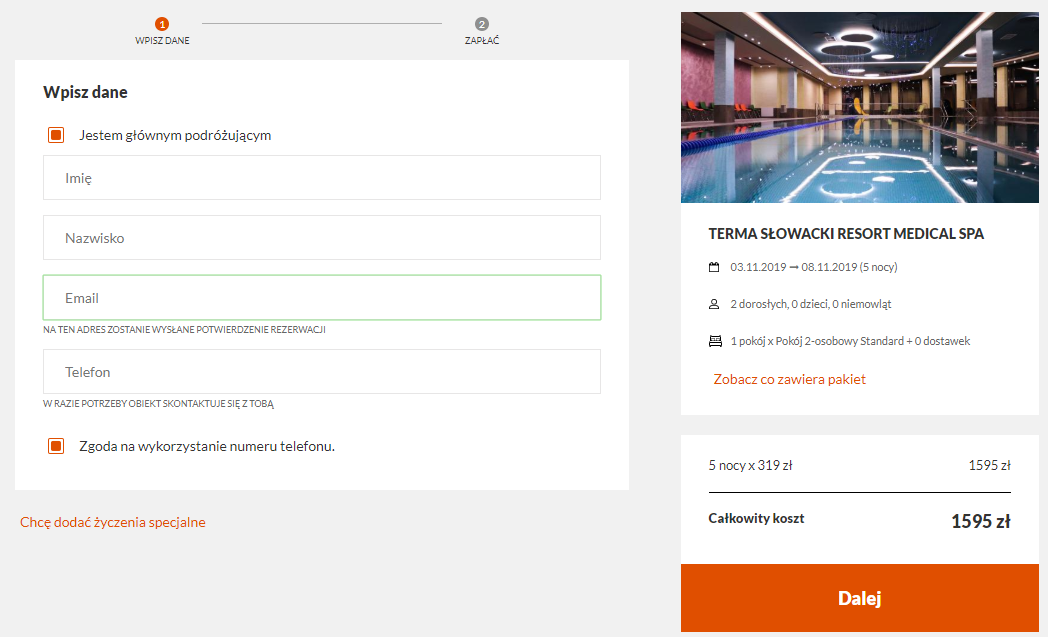
Task: Focus the 'Imię' input field
Action: [322, 178]
